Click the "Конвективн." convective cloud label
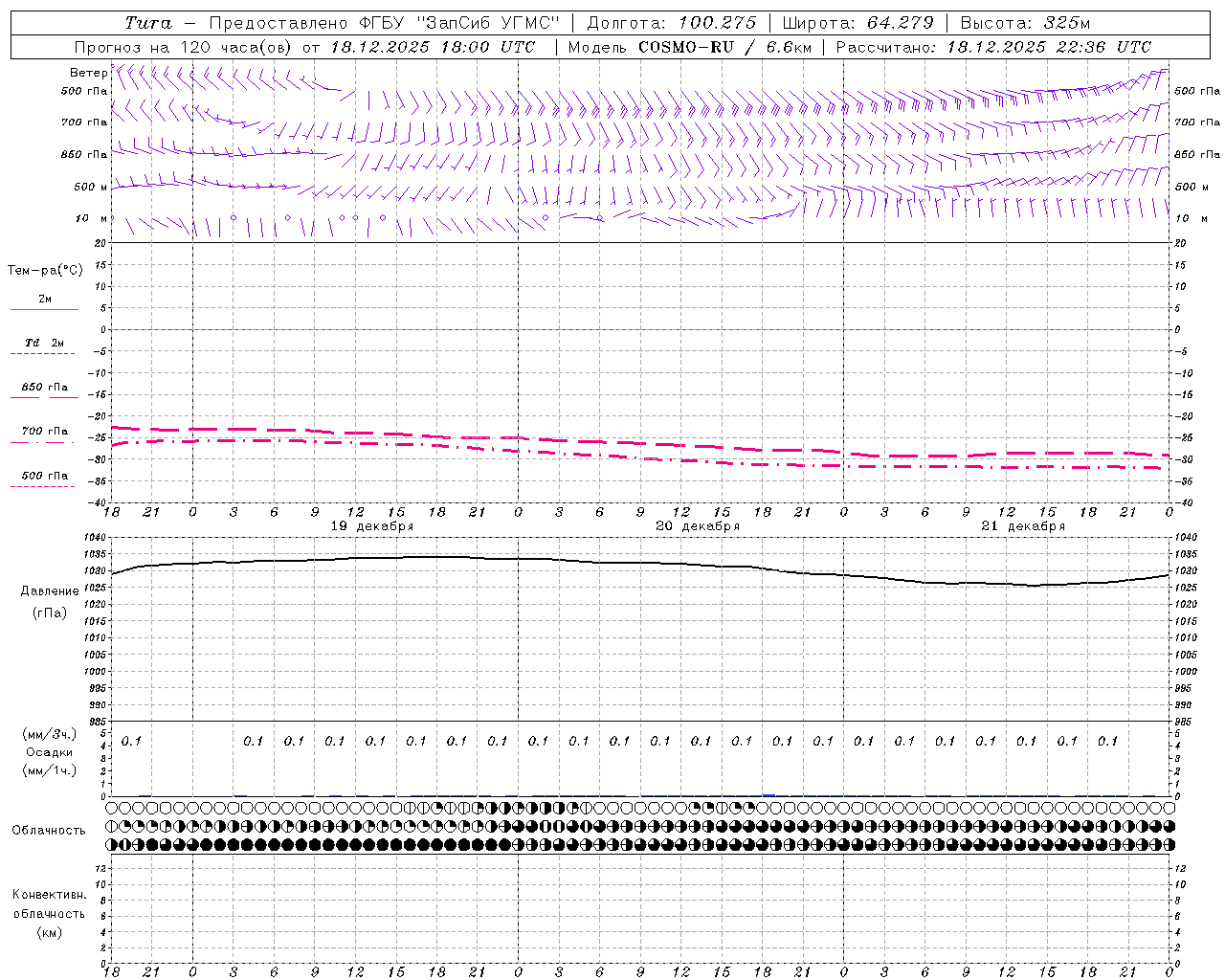 [50, 895]
